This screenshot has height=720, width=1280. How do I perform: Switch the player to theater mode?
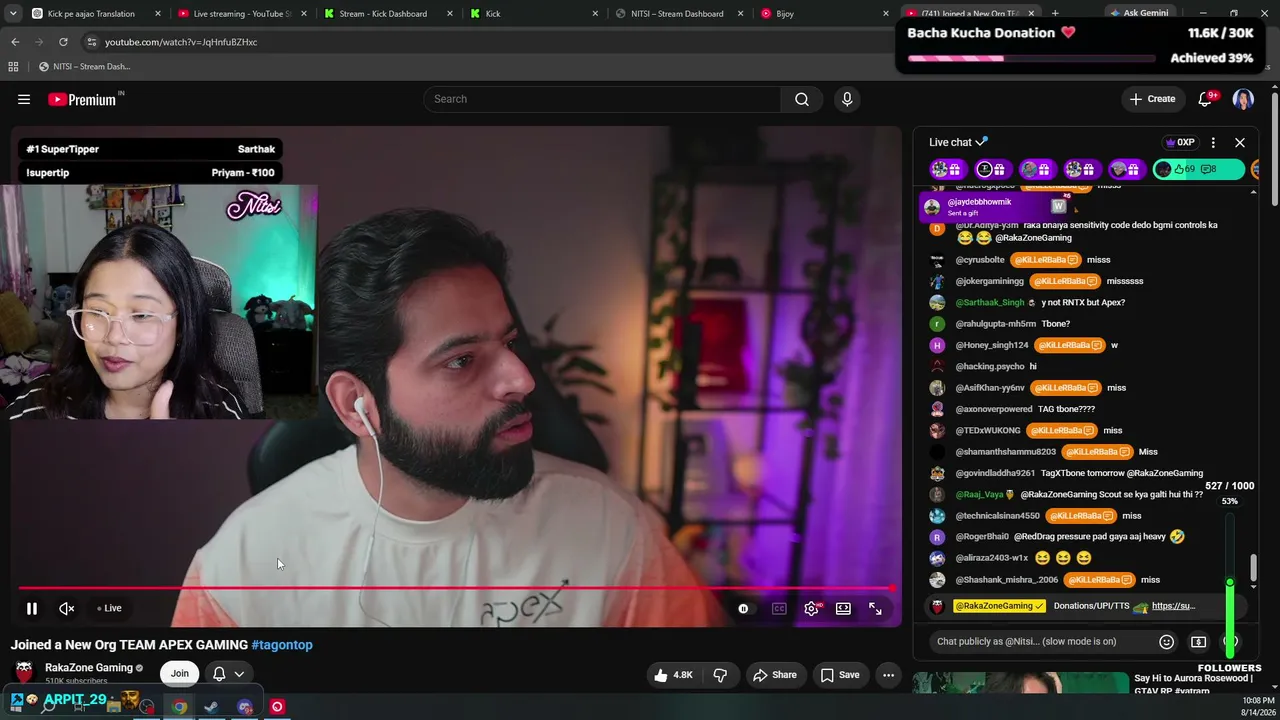843,608
